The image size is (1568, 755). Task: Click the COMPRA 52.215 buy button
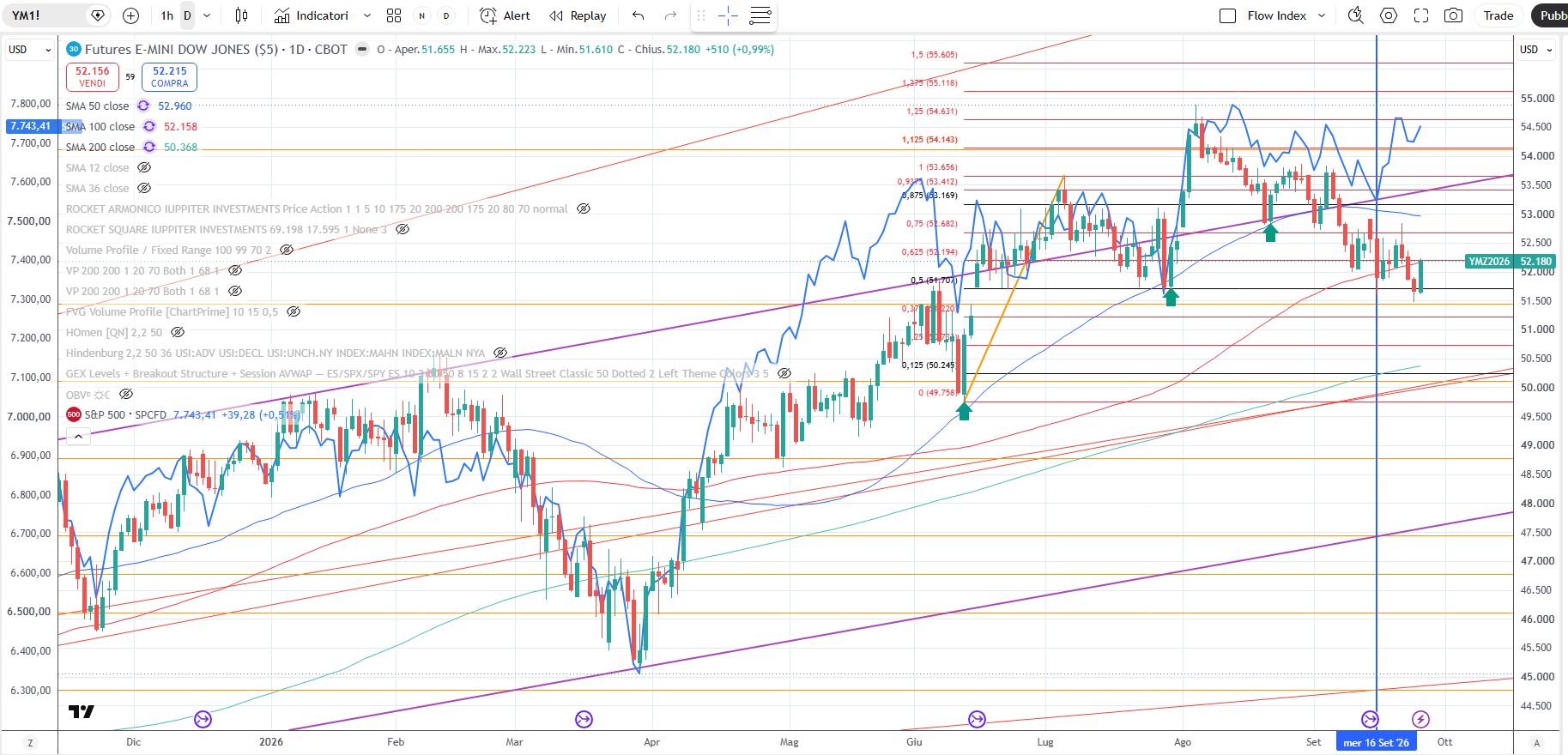[169, 77]
